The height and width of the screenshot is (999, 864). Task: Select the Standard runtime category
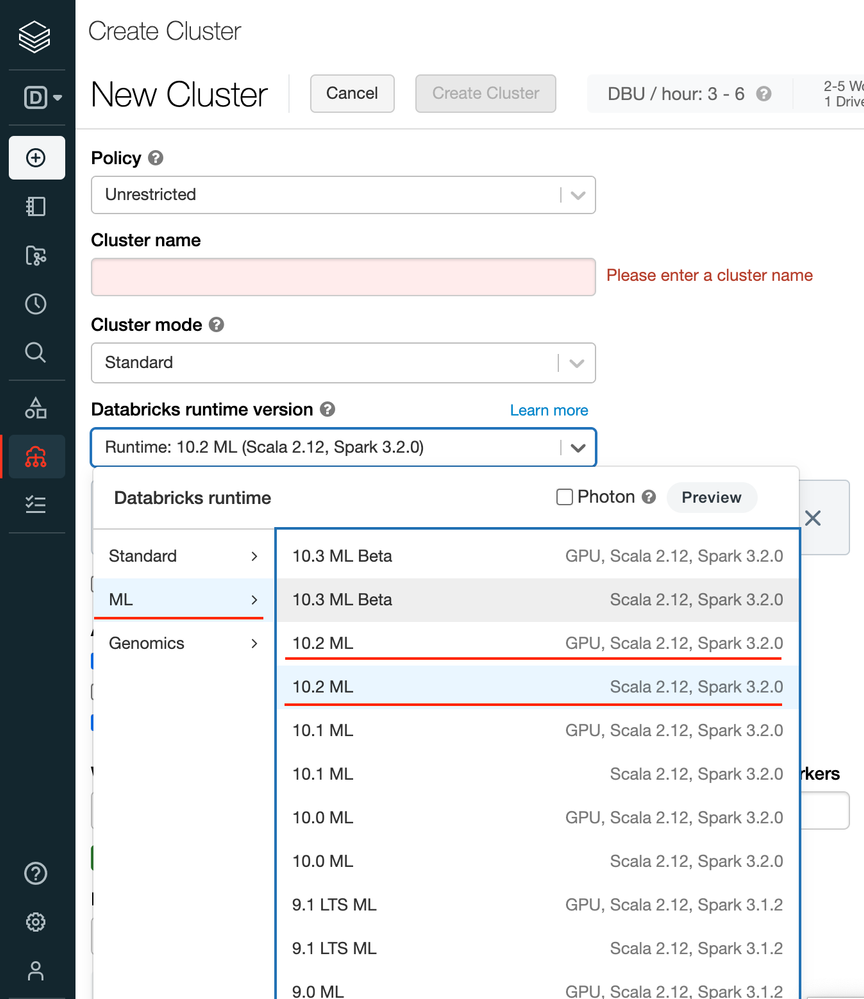click(183, 556)
